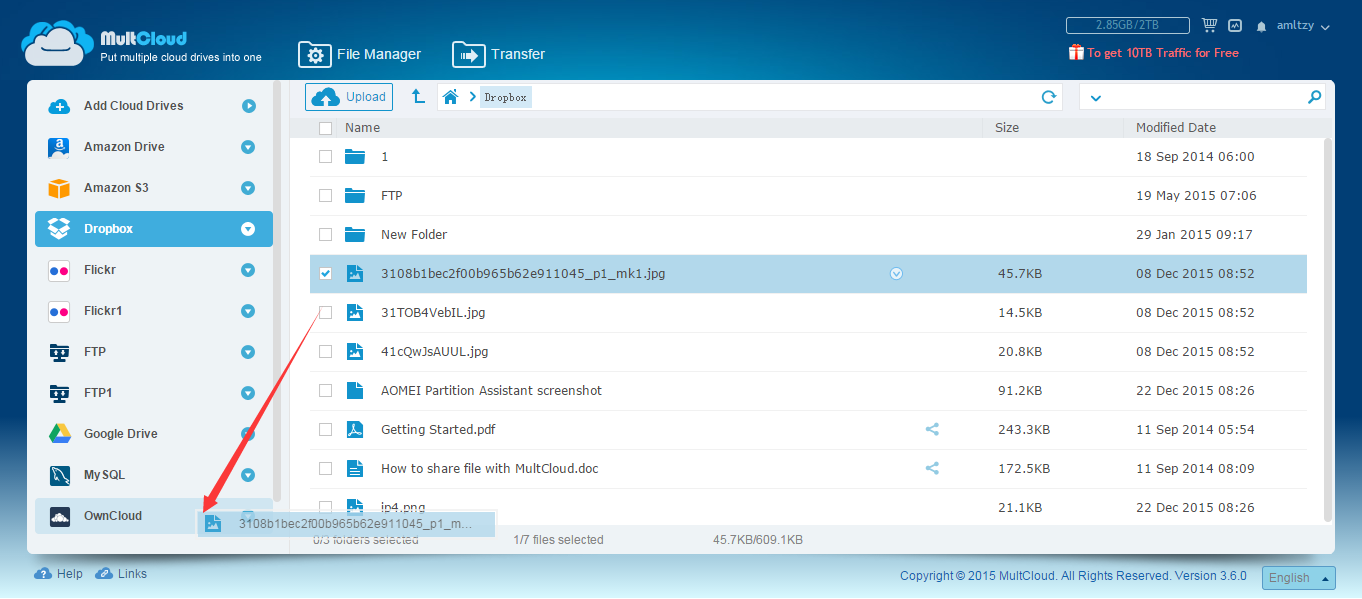Open the FTP folder icon in list
The image size is (1362, 599).
point(355,196)
